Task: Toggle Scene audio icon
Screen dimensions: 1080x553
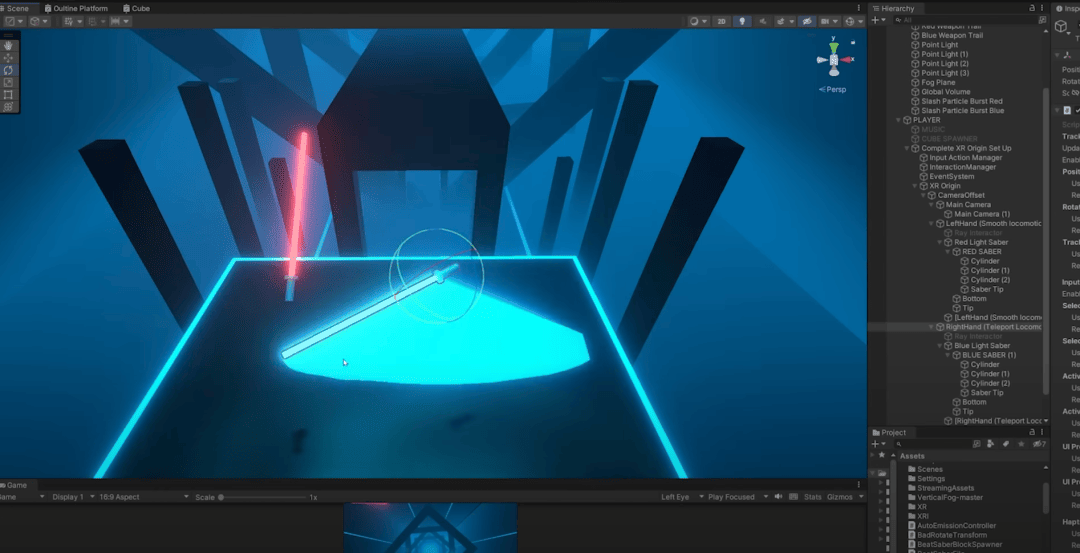Action: click(762, 21)
